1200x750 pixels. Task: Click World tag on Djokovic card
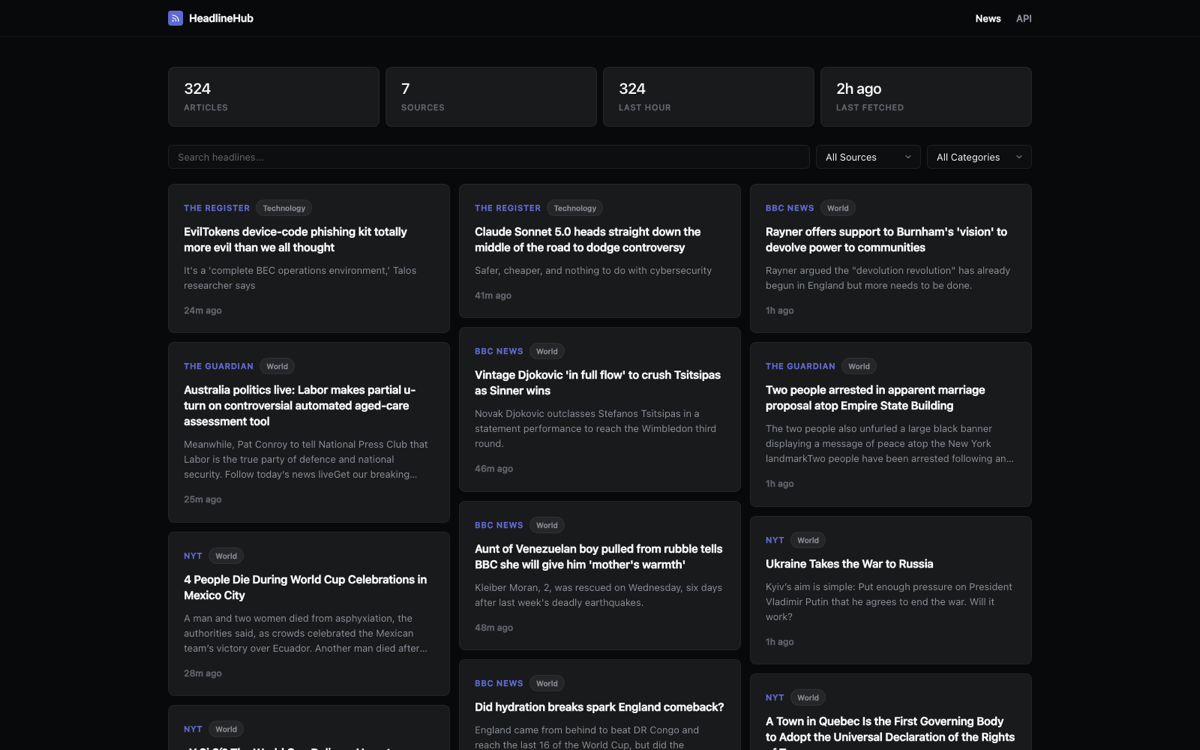click(x=547, y=351)
